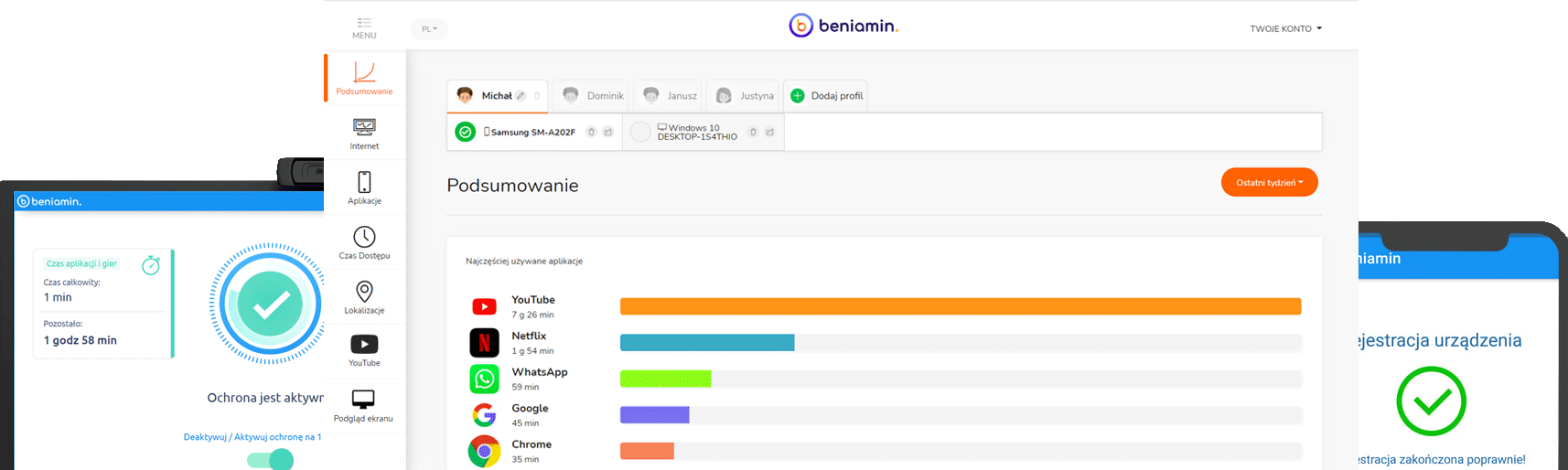This screenshot has width=1568, height=470.
Task: Click the Dodaj profil tab
Action: click(x=826, y=95)
